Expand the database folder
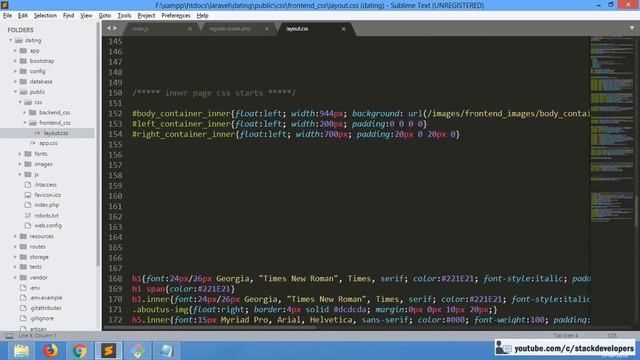The image size is (640, 360). tap(16, 82)
